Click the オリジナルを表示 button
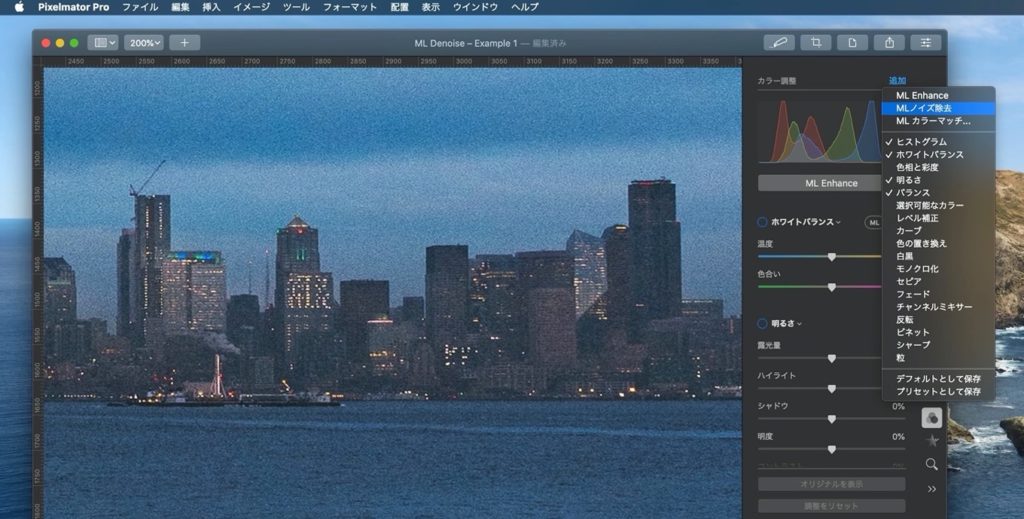 (x=831, y=484)
